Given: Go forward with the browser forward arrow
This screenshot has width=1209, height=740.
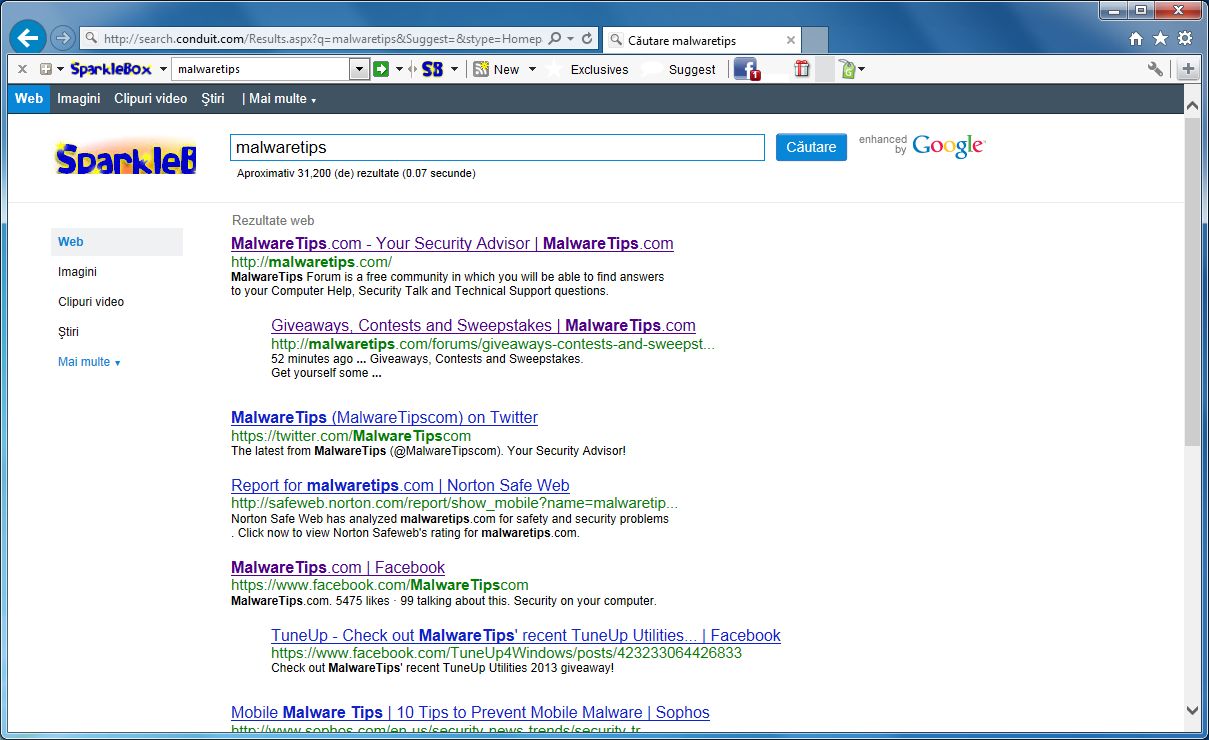Looking at the screenshot, I should pos(63,39).
